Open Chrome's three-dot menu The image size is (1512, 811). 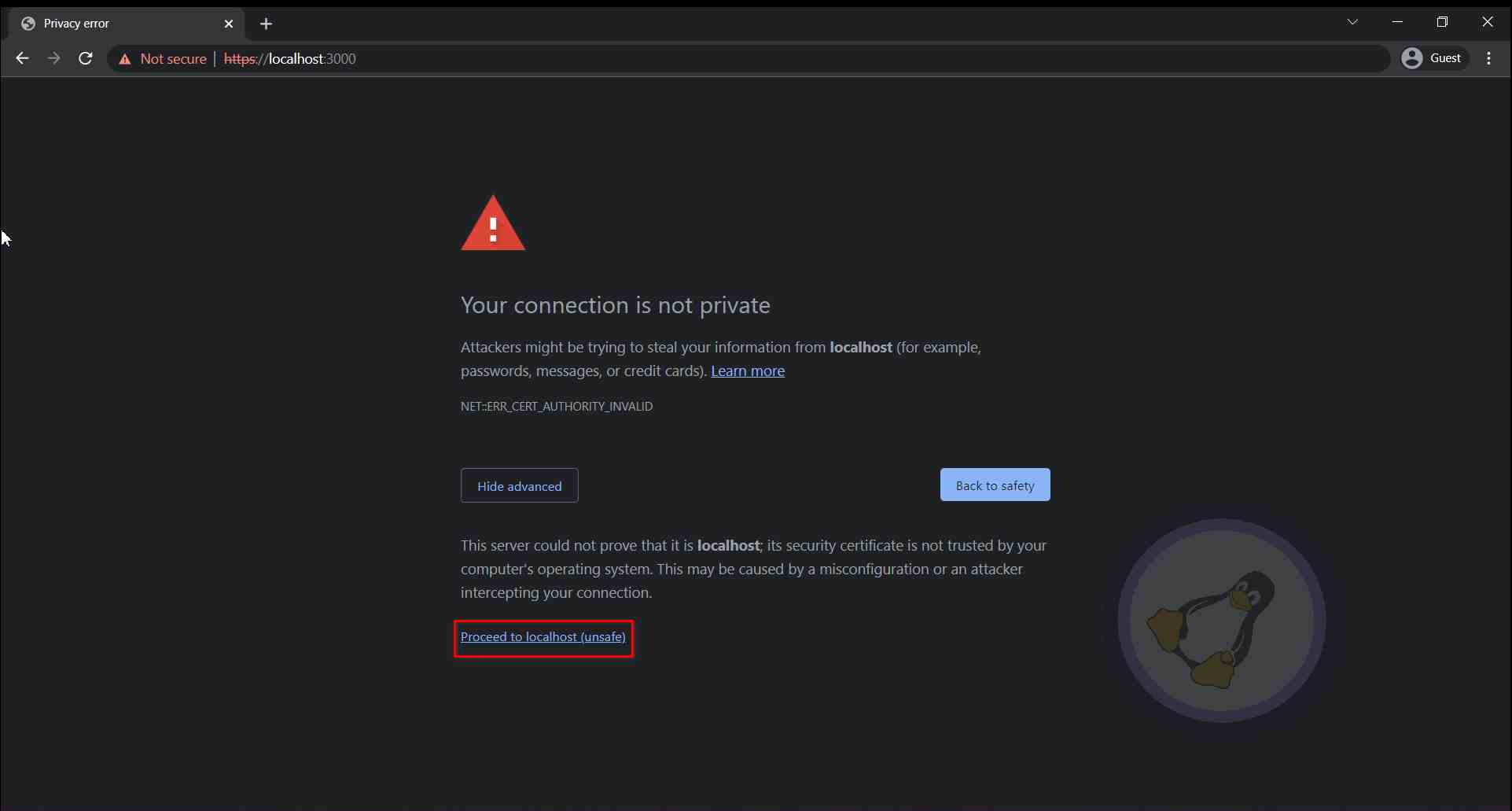click(x=1489, y=58)
